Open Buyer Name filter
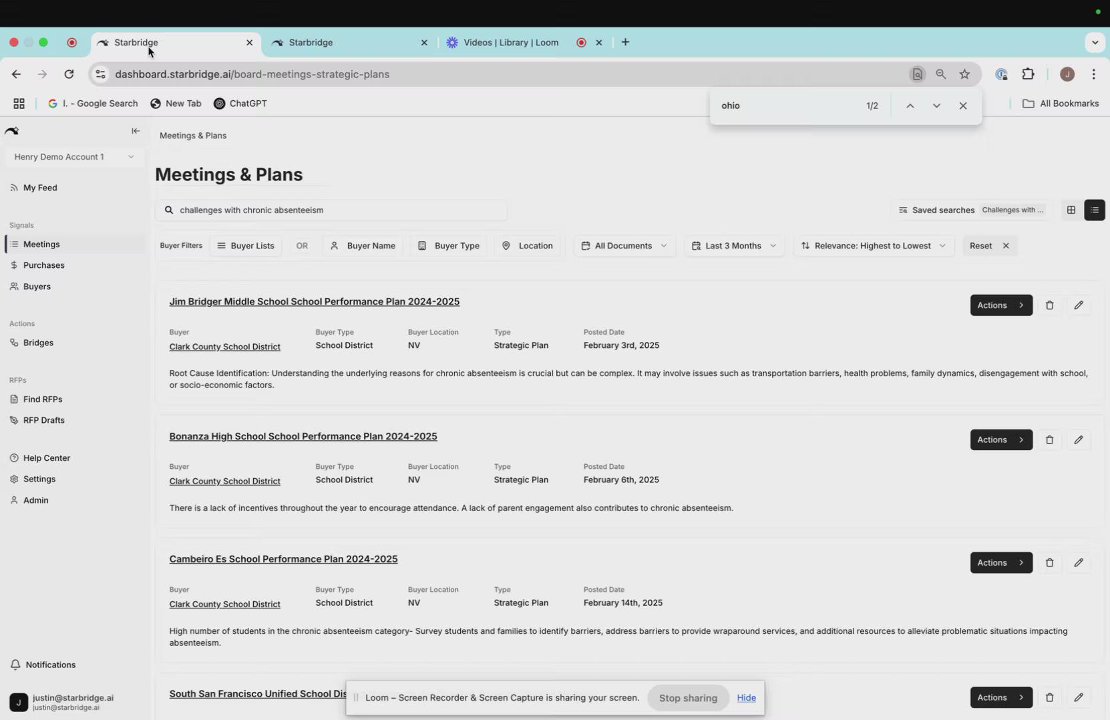1110x720 pixels. pyautogui.click(x=362, y=246)
